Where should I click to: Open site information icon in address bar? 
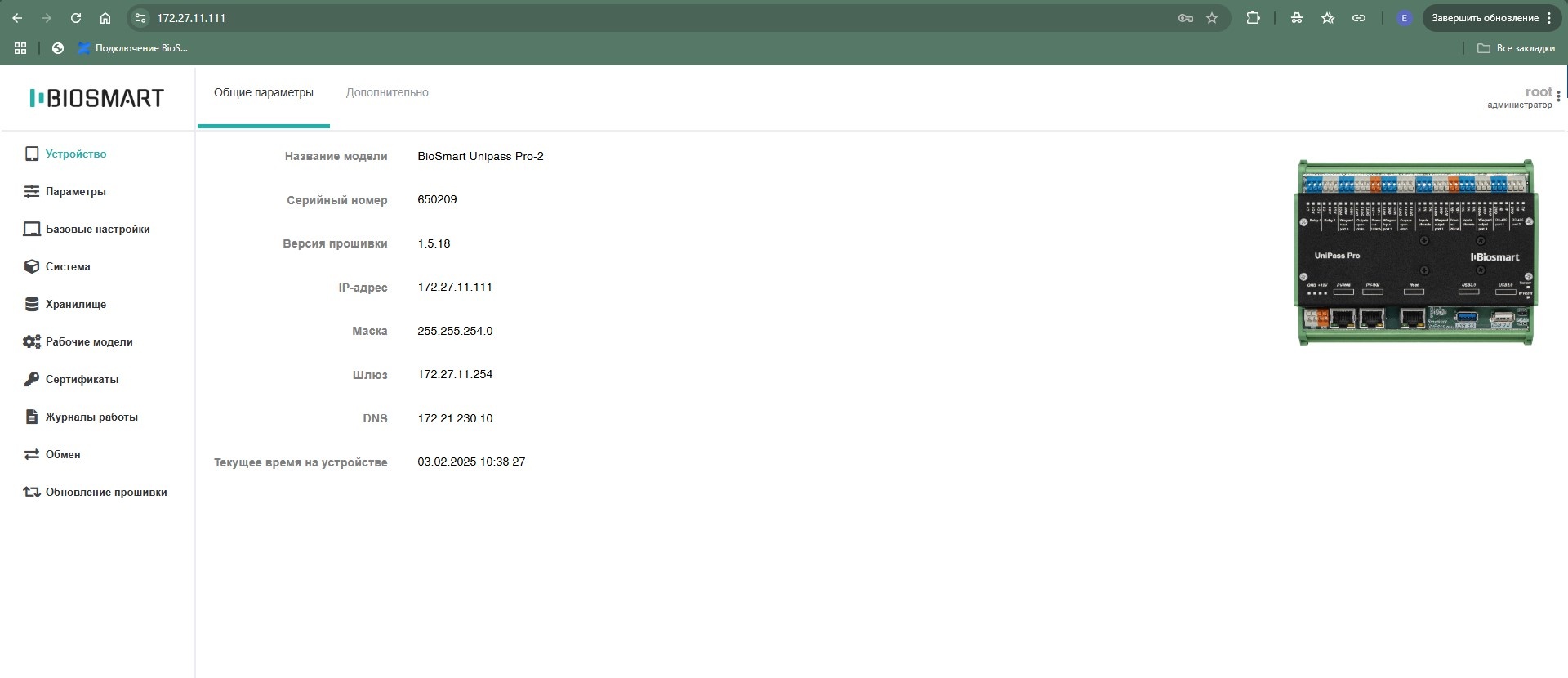tap(140, 18)
